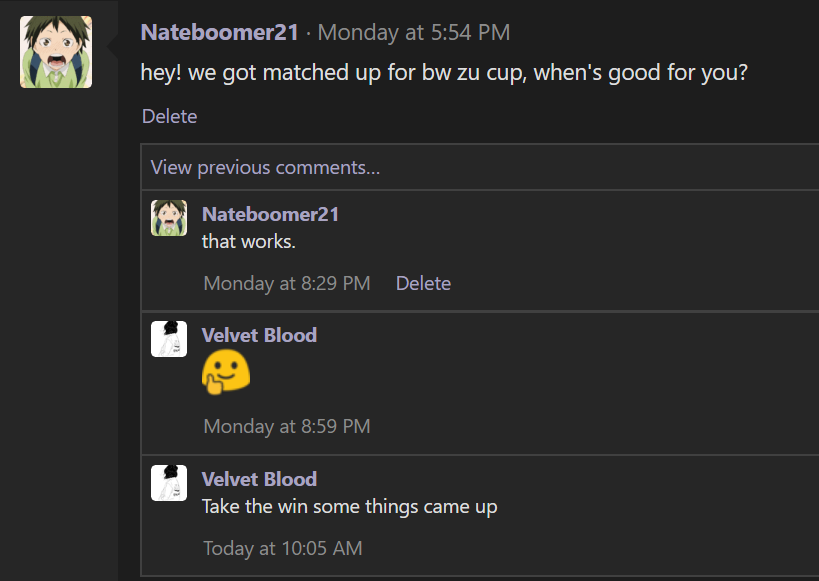Delete the main profile post

[169, 116]
